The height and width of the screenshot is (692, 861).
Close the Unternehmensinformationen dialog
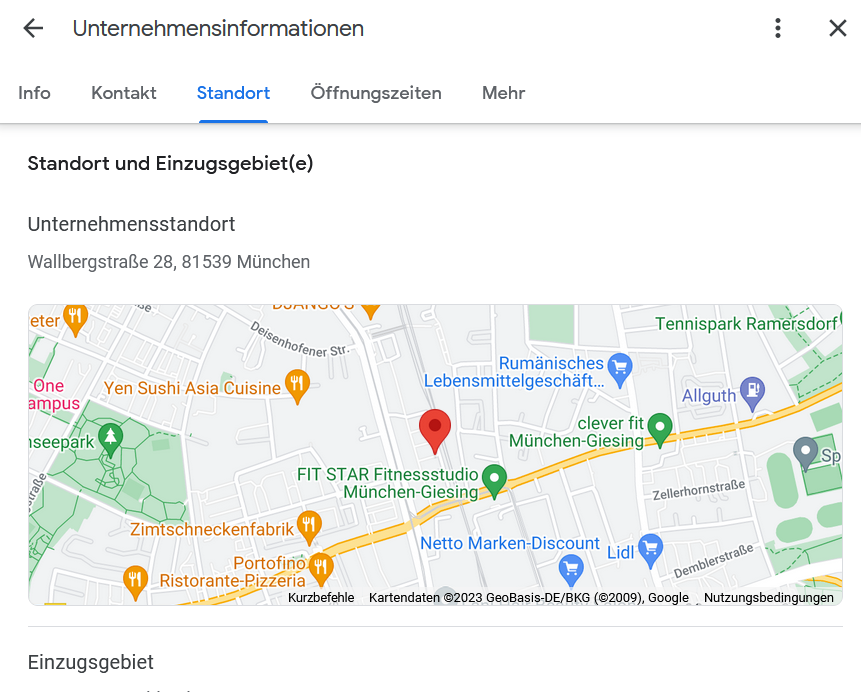click(837, 28)
